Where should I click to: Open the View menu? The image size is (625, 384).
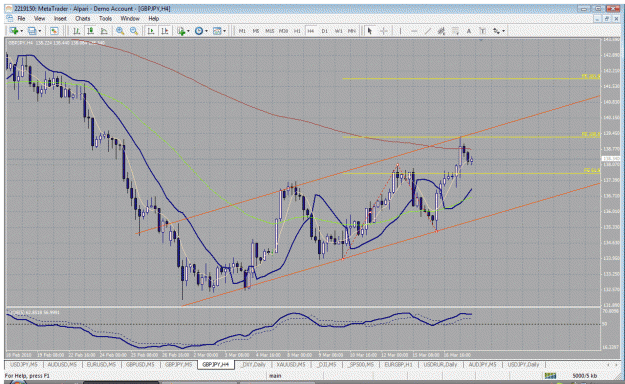pyautogui.click(x=39, y=18)
